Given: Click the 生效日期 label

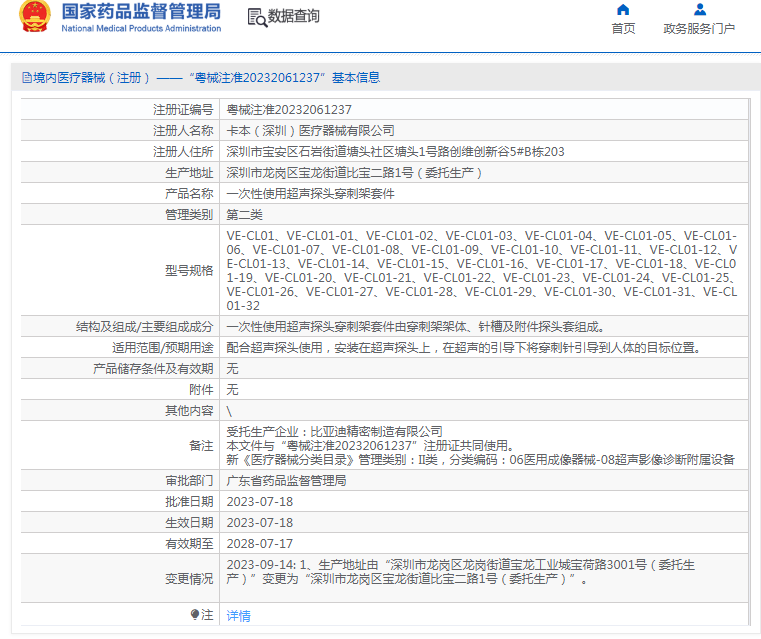Looking at the screenshot, I should pos(189,523).
